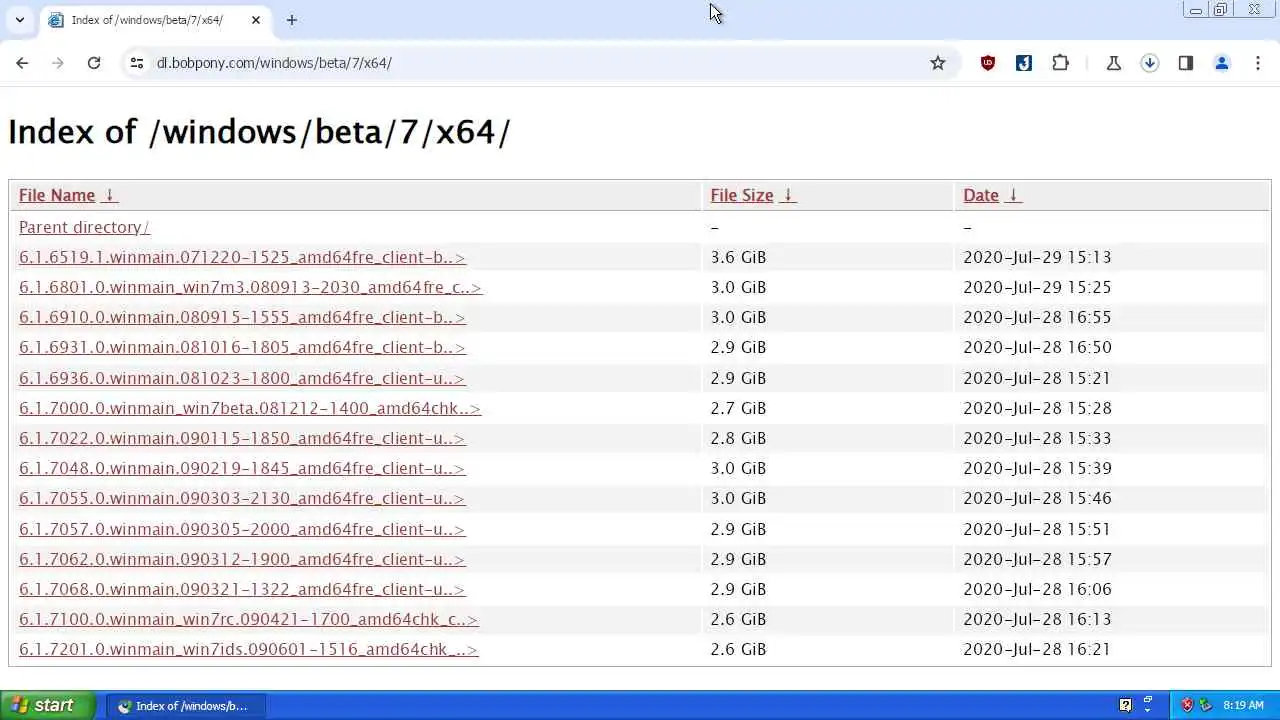The height and width of the screenshot is (720, 1280).
Task: Open 6.1.6910.0 winmain 080915-1555 link
Action: (x=242, y=317)
